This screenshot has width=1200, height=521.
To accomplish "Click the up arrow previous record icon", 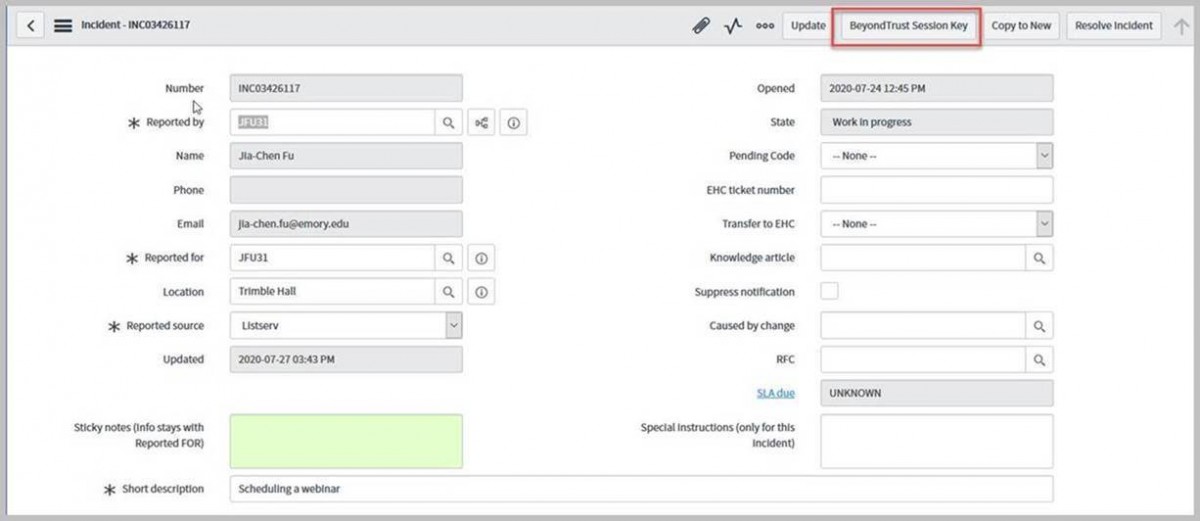I will click(x=1181, y=26).
